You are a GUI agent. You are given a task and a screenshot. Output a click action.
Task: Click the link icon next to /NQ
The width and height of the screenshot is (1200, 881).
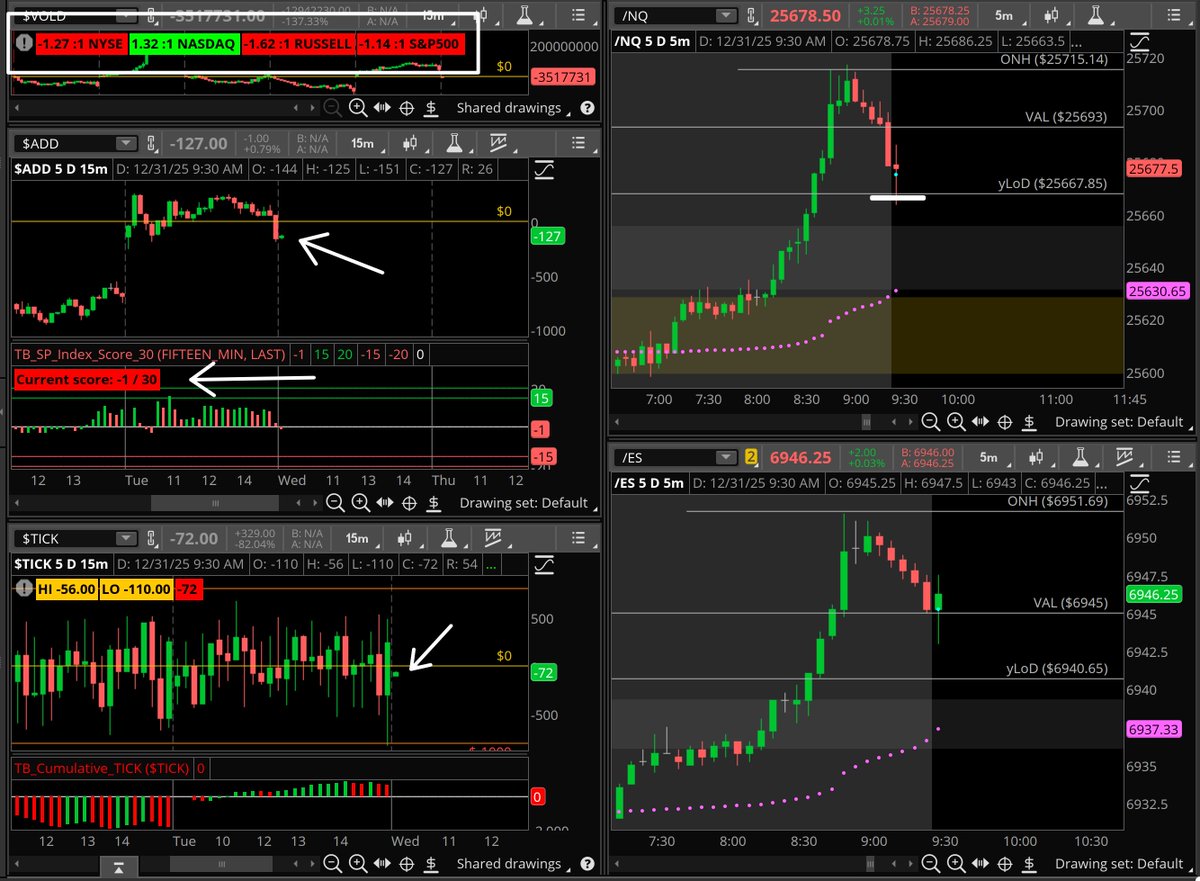point(752,15)
